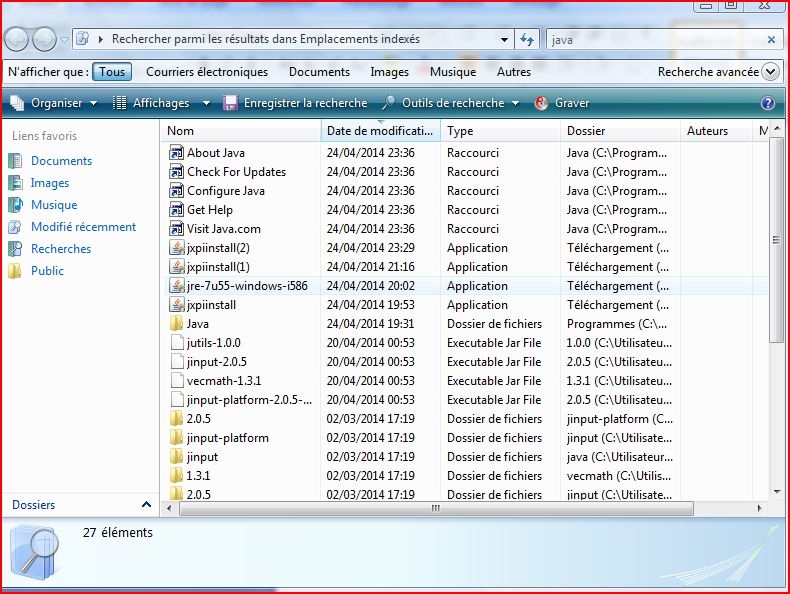Open the address bar history dropdown arrow
This screenshot has width=790, height=594.
504,39
